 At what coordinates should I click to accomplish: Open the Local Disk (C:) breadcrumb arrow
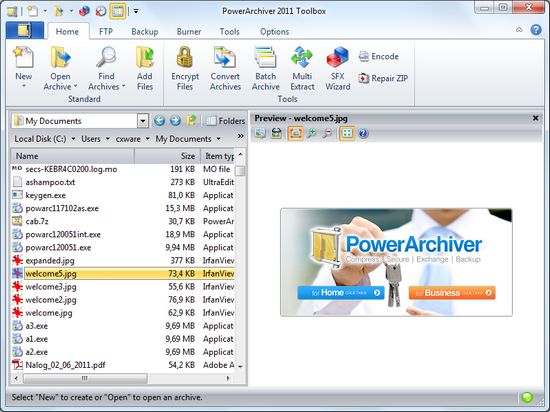click(x=73, y=139)
